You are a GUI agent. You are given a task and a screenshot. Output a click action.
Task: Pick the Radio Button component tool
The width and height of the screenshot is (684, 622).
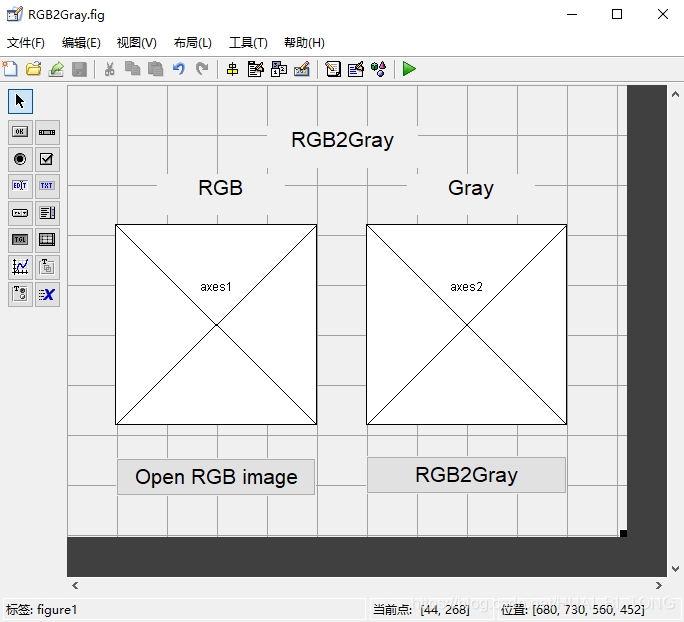[20, 159]
